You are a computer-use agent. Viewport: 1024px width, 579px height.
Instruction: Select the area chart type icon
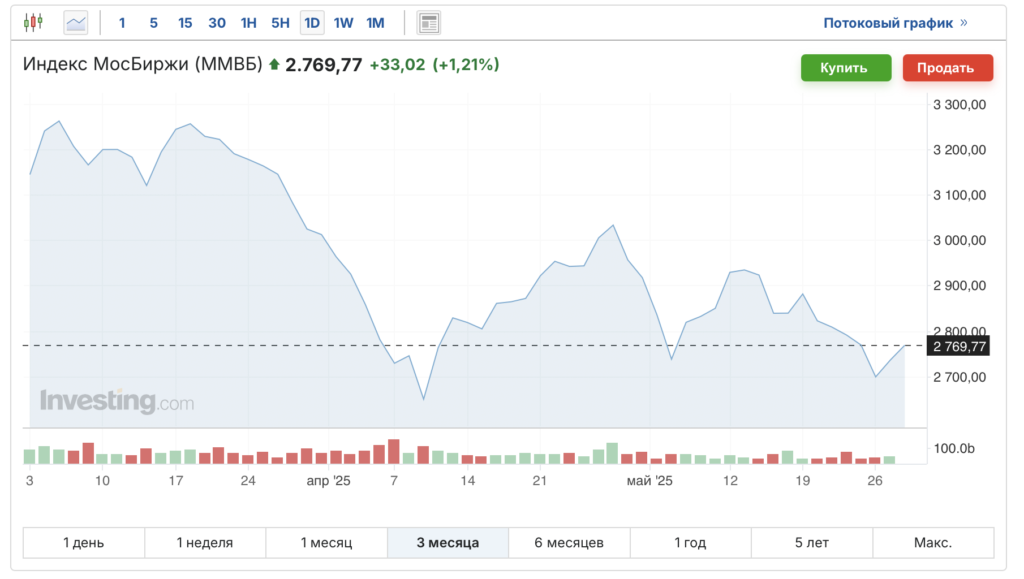coord(76,22)
